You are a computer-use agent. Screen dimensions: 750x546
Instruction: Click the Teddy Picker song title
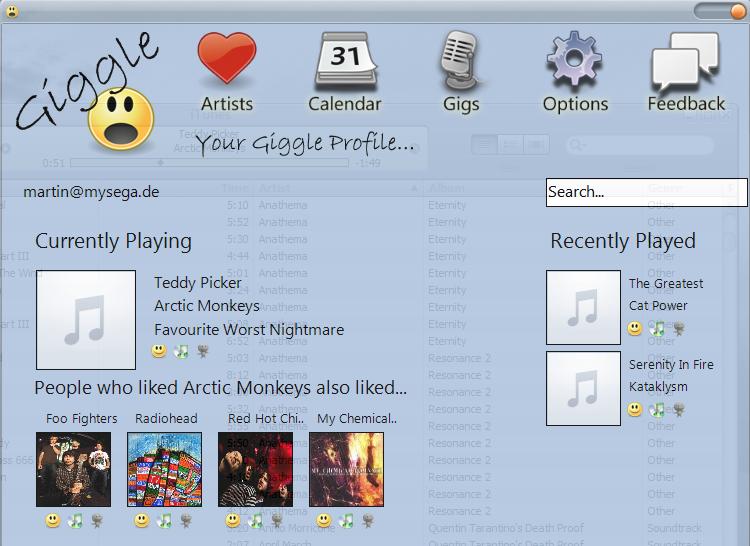198,283
